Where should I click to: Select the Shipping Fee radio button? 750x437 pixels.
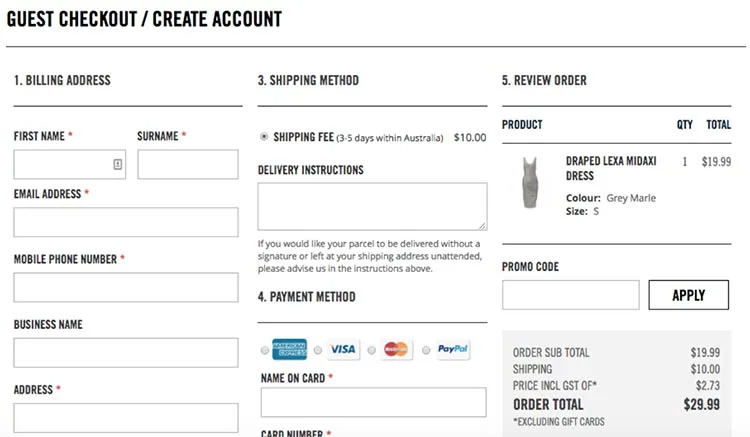click(x=264, y=137)
